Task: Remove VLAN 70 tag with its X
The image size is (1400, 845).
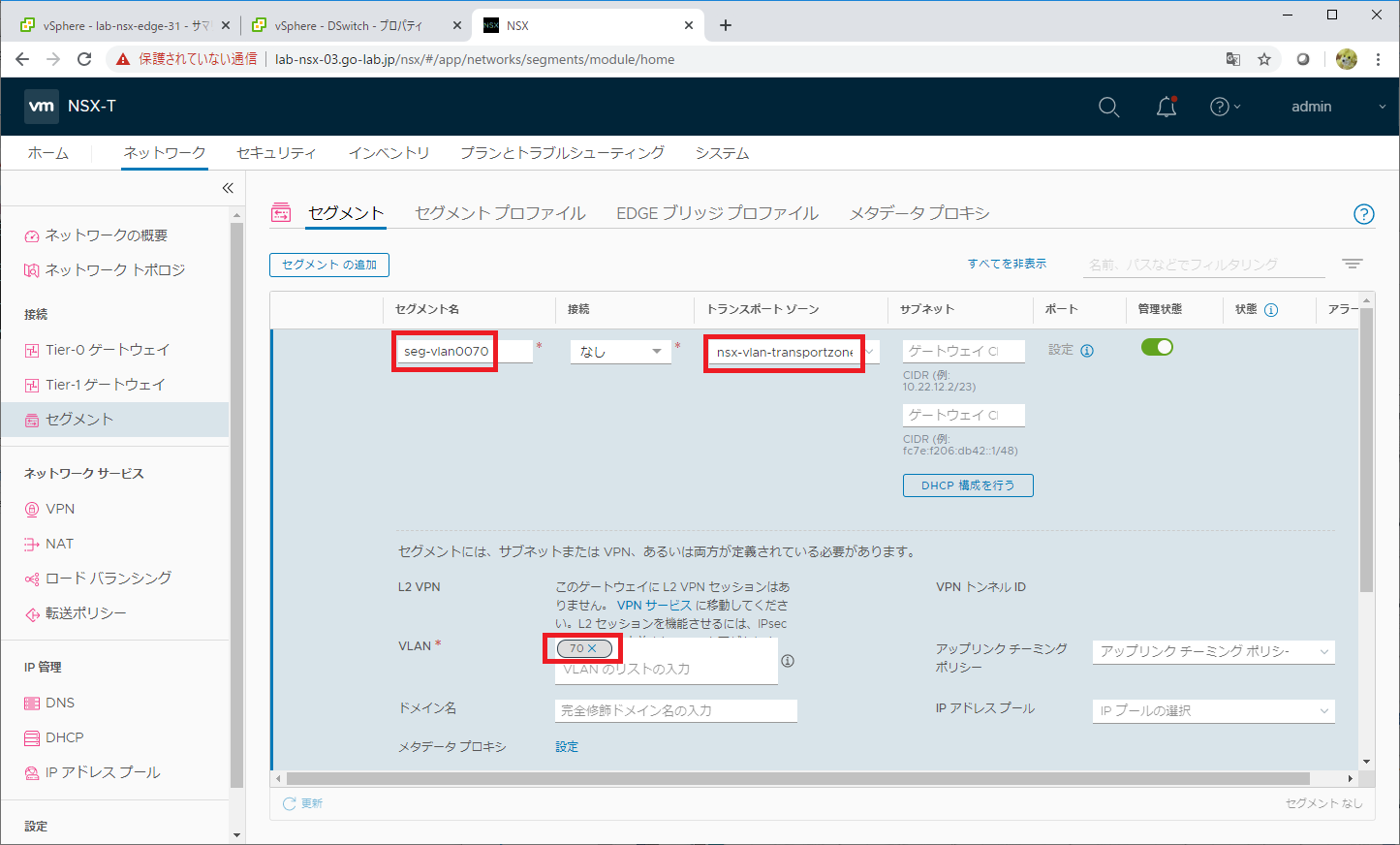Action: pos(592,648)
